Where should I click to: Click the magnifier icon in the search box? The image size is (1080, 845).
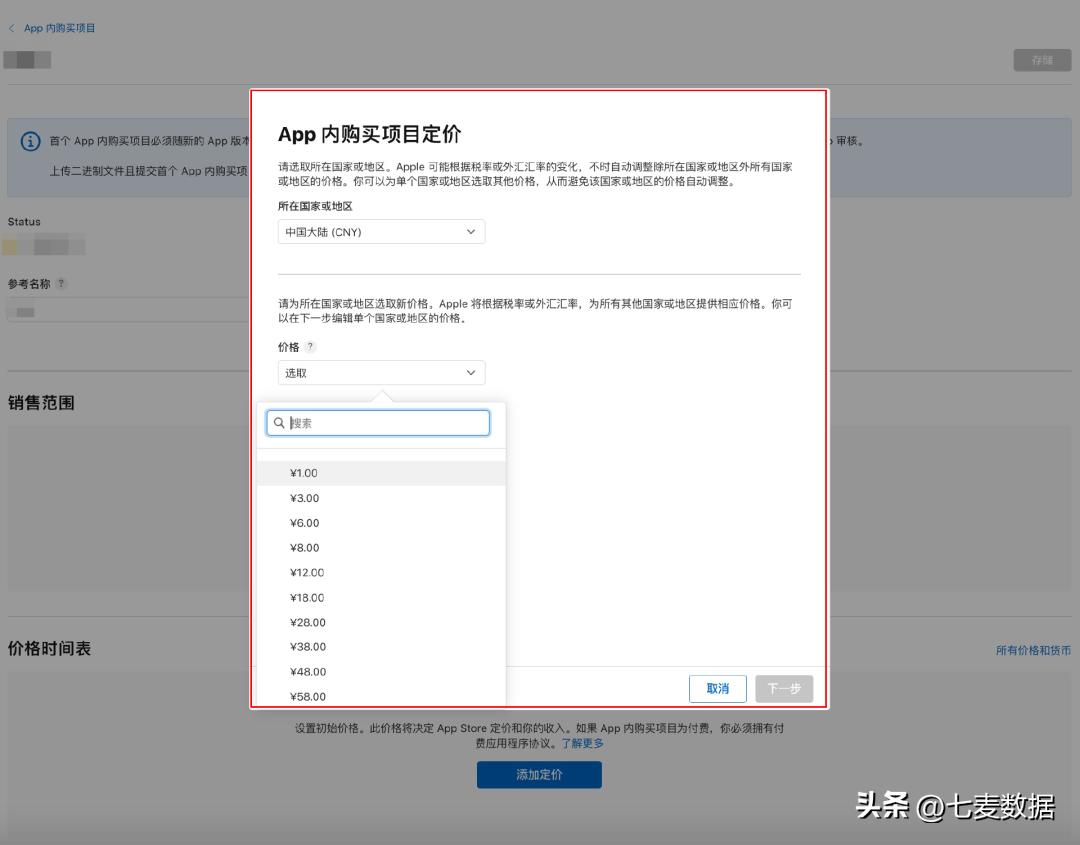279,422
